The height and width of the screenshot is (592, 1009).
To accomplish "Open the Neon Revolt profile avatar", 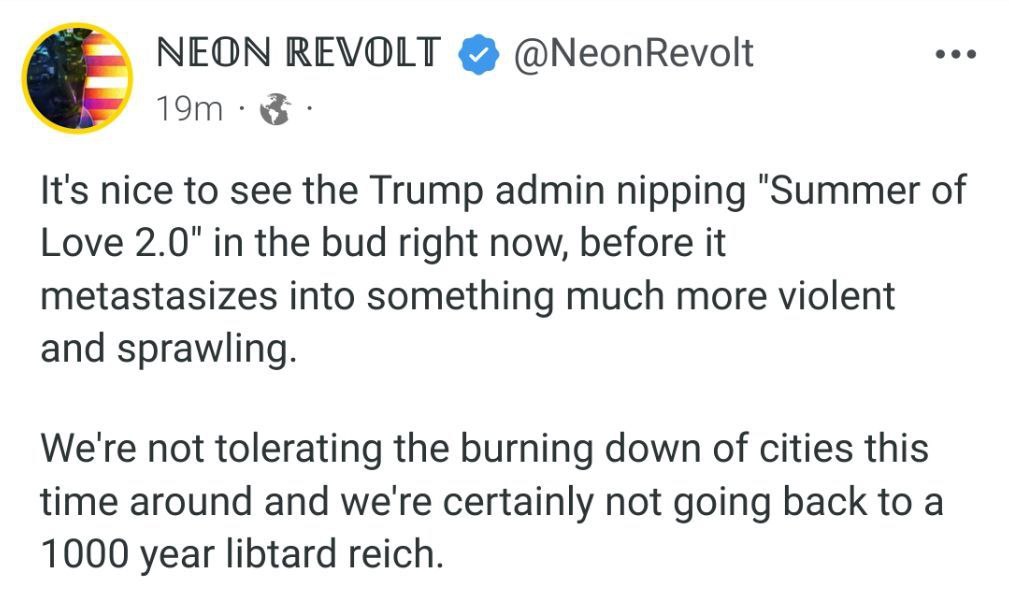I will click(77, 78).
